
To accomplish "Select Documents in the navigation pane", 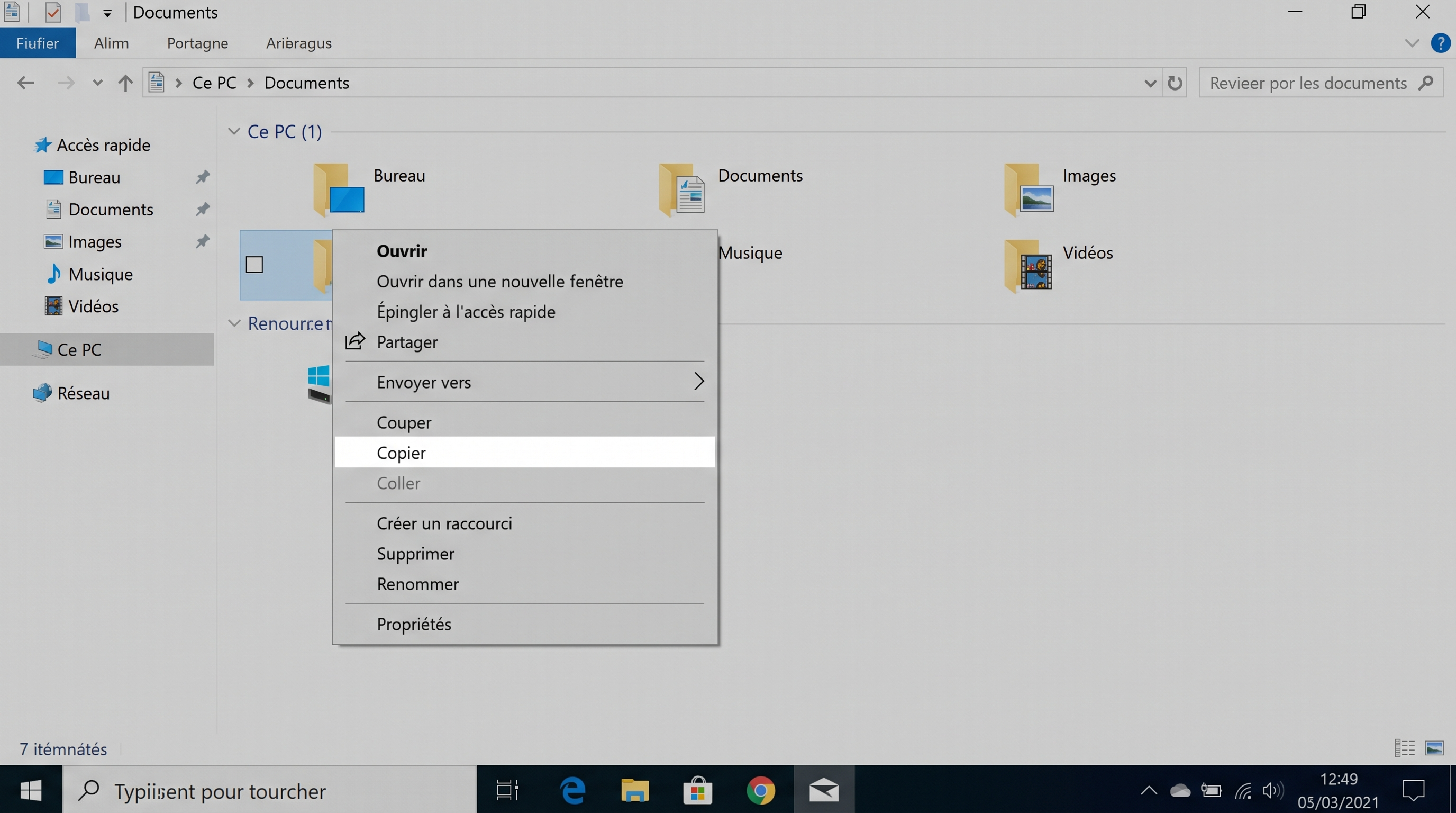I will click(99, 209).
